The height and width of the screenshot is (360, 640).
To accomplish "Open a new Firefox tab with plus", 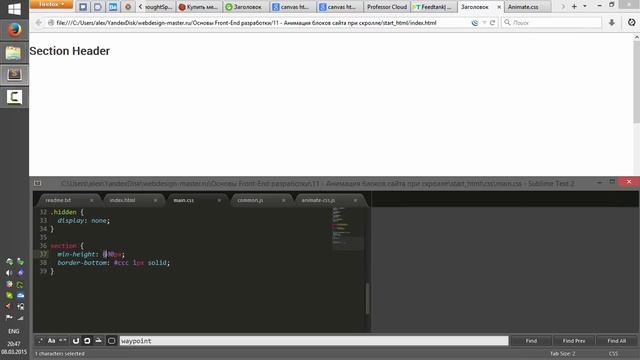I will pyautogui.click(x=574, y=7).
